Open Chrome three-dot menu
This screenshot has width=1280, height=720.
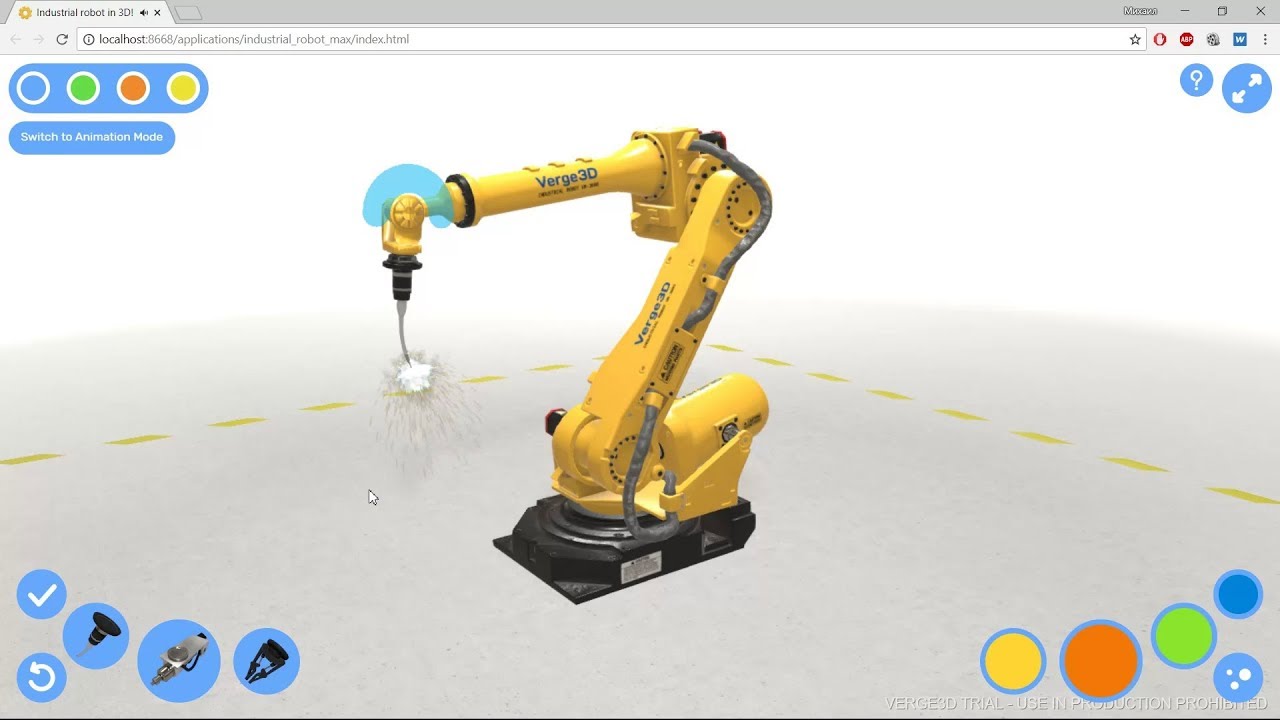[x=1265, y=39]
